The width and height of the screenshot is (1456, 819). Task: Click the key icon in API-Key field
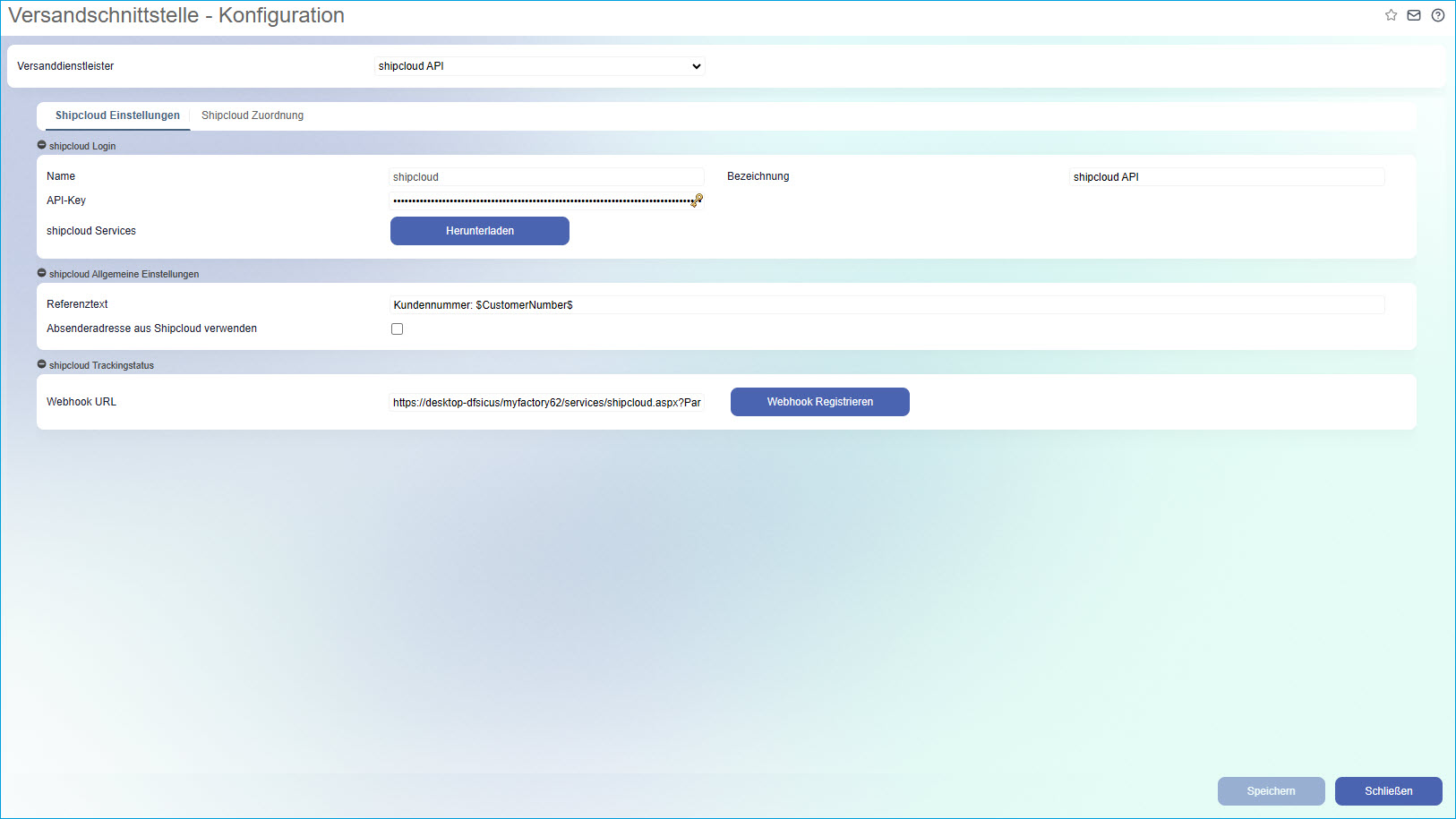pyautogui.click(x=698, y=200)
